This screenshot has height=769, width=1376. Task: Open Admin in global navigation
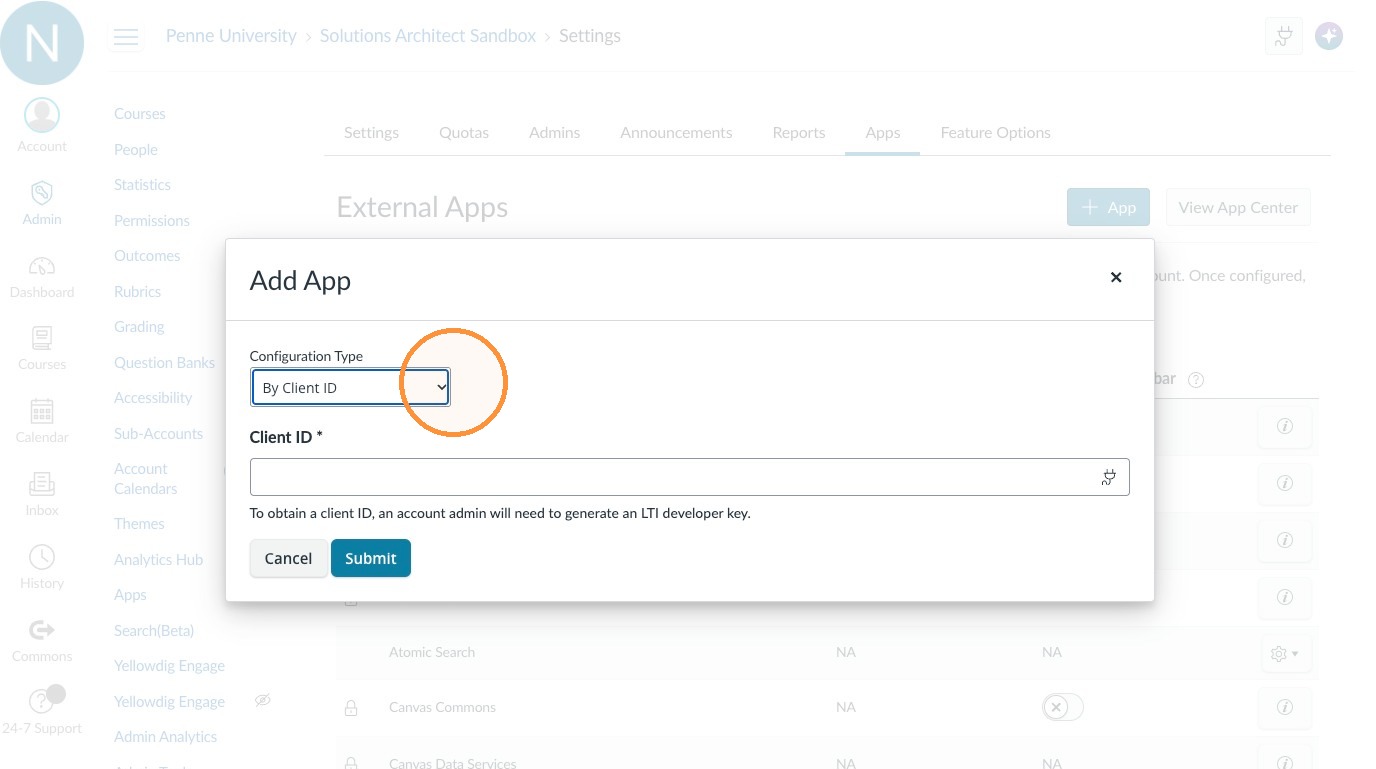(42, 201)
